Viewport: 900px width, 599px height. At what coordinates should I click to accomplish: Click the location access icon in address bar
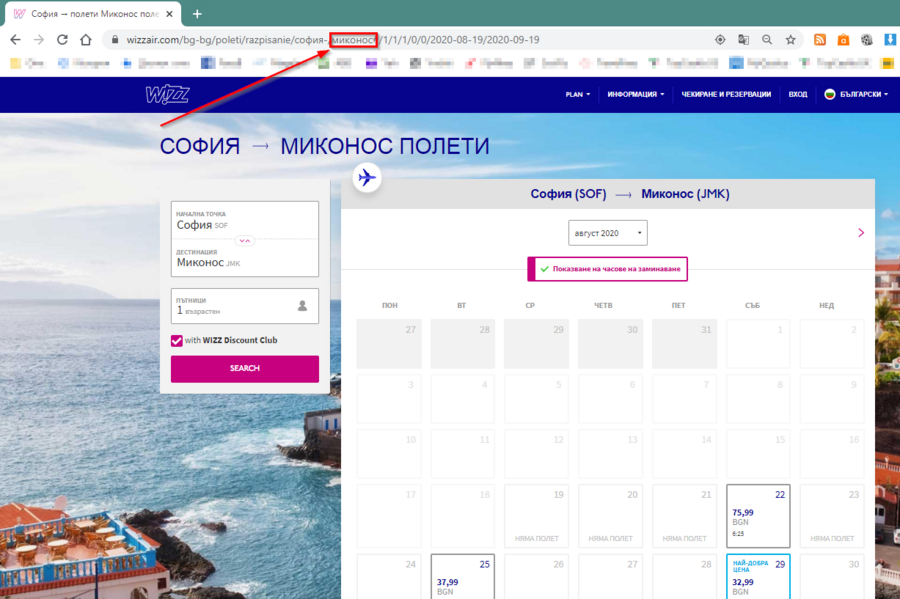click(x=720, y=40)
